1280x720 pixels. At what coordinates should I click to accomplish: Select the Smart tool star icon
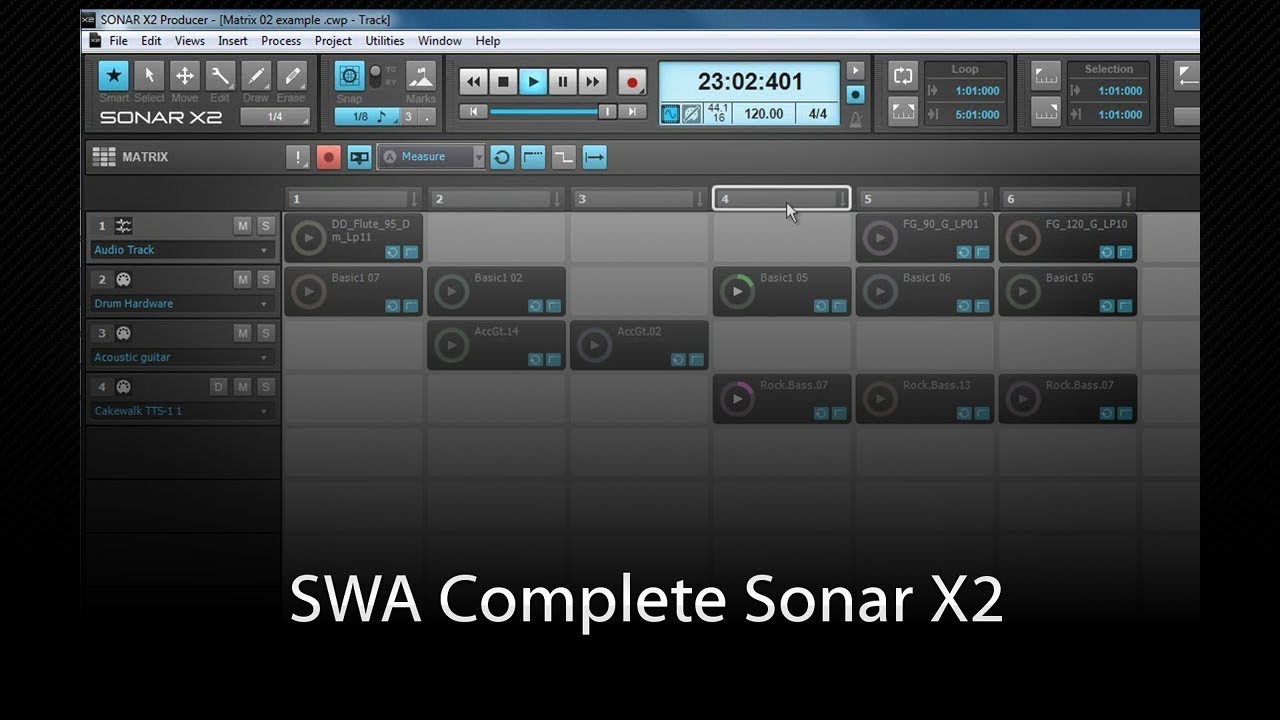113,76
